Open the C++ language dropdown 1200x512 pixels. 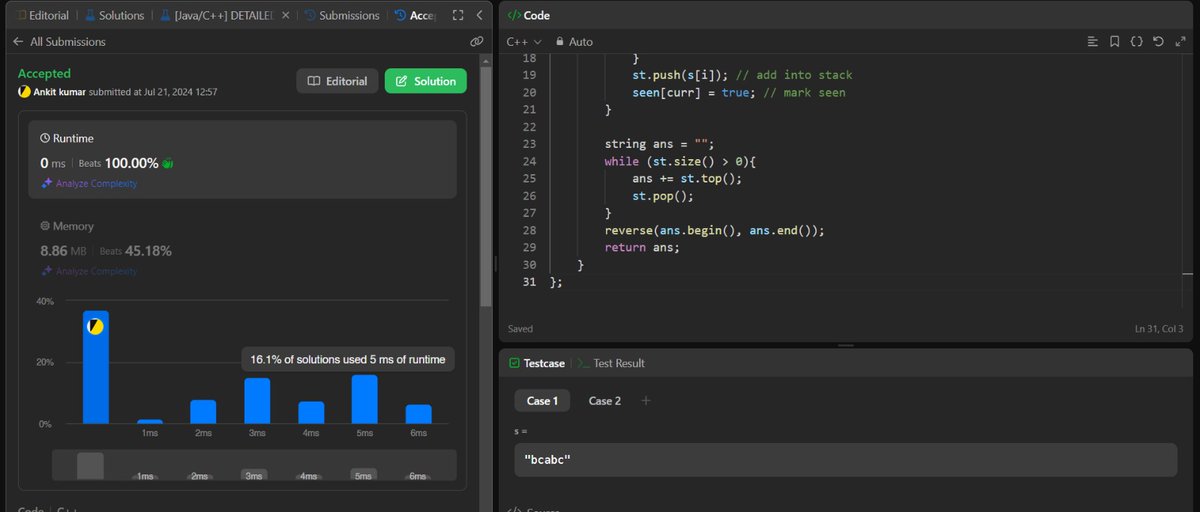[x=523, y=42]
